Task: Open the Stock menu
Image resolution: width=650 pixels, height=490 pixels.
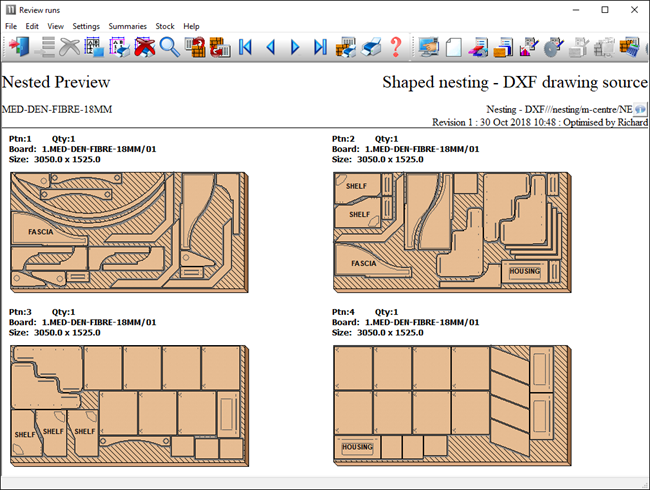Action: (164, 26)
